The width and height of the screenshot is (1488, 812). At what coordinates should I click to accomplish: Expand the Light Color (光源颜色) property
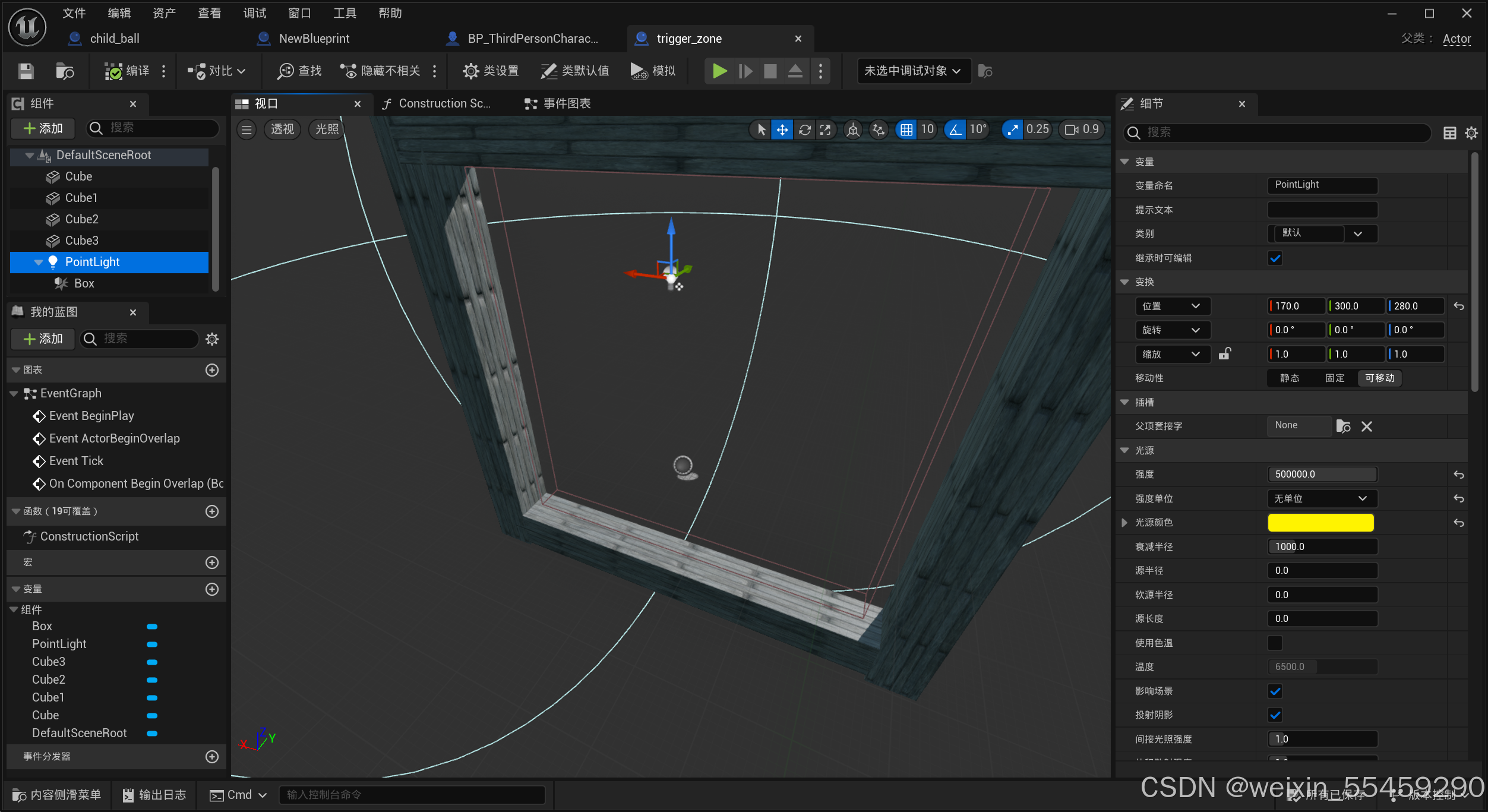pyautogui.click(x=1124, y=522)
